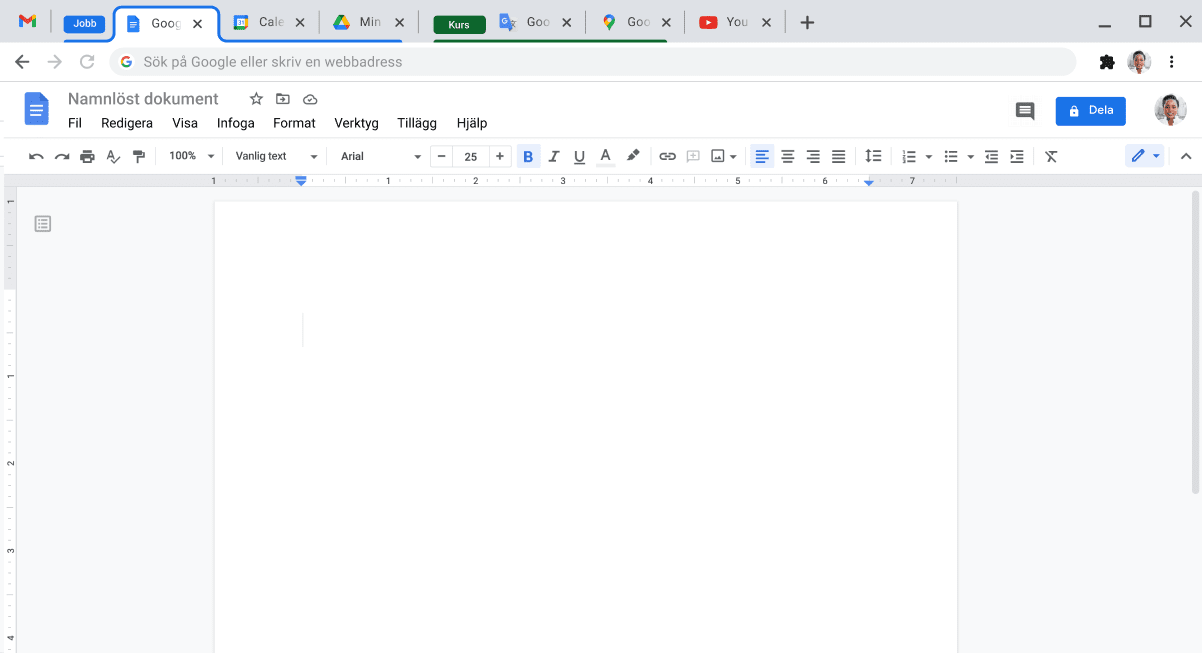Open the Infoga menu
The width and height of the screenshot is (1202, 653).
coord(236,123)
